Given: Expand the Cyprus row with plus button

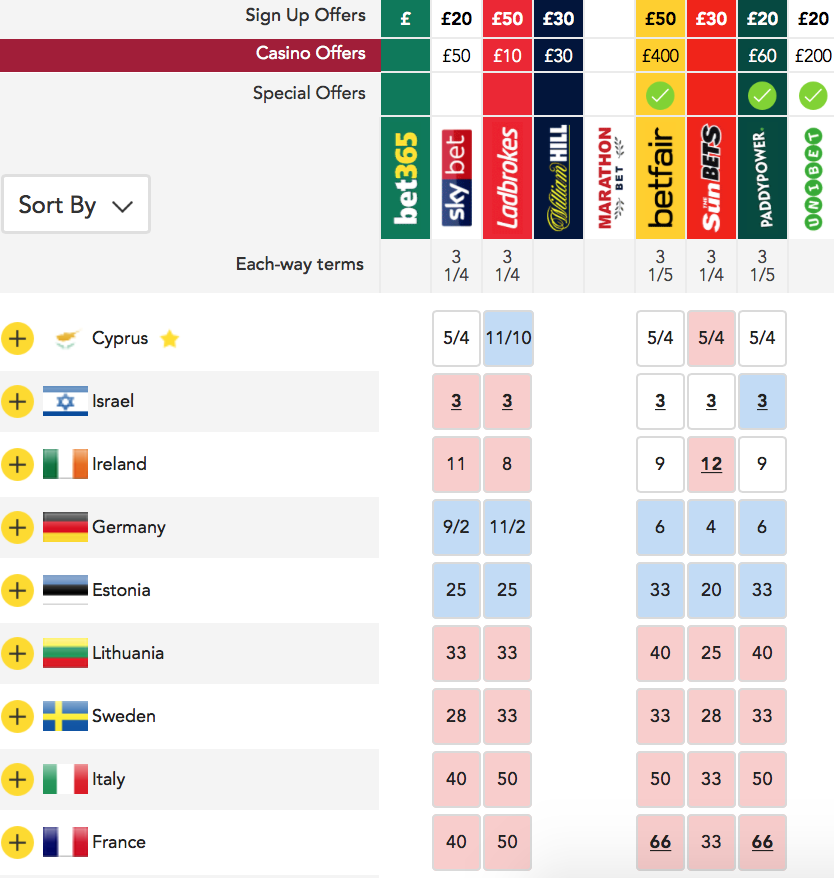Looking at the screenshot, I should (17, 339).
